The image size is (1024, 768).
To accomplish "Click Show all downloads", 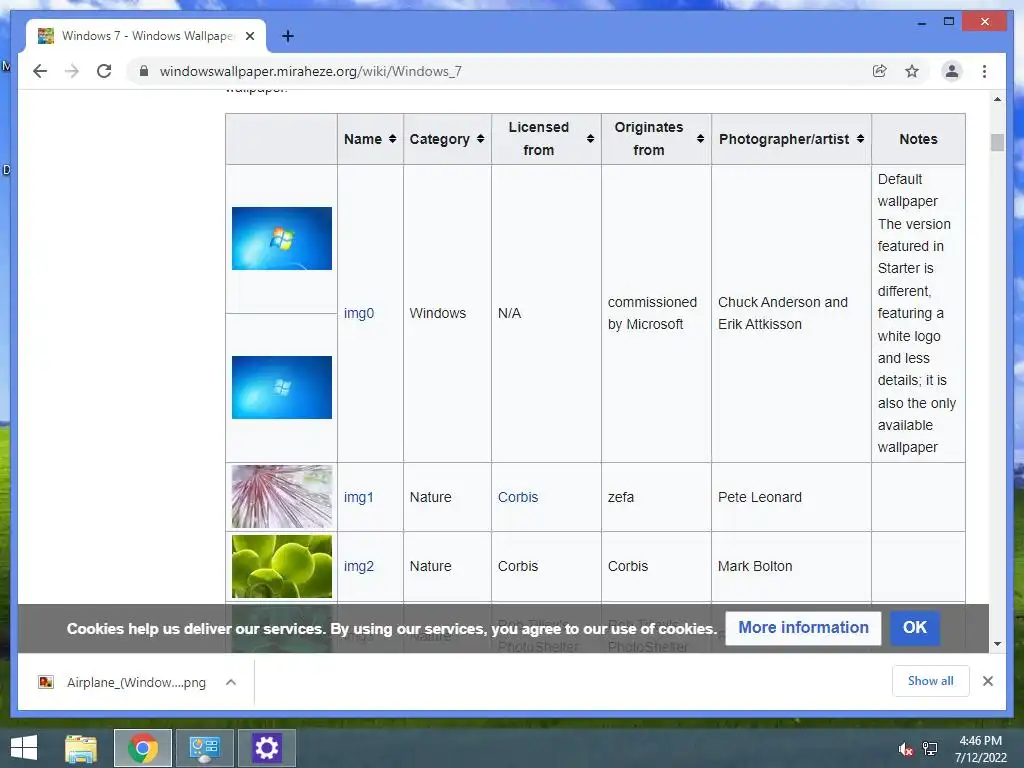I will point(931,681).
